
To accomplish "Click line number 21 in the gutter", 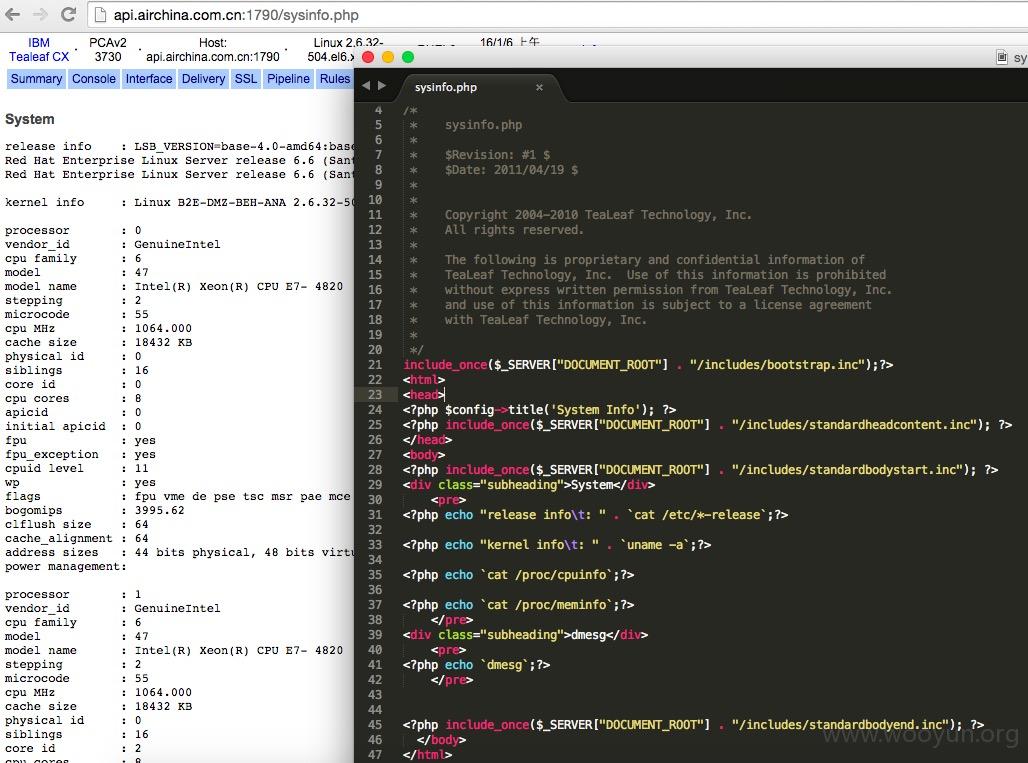I will click(x=375, y=364).
